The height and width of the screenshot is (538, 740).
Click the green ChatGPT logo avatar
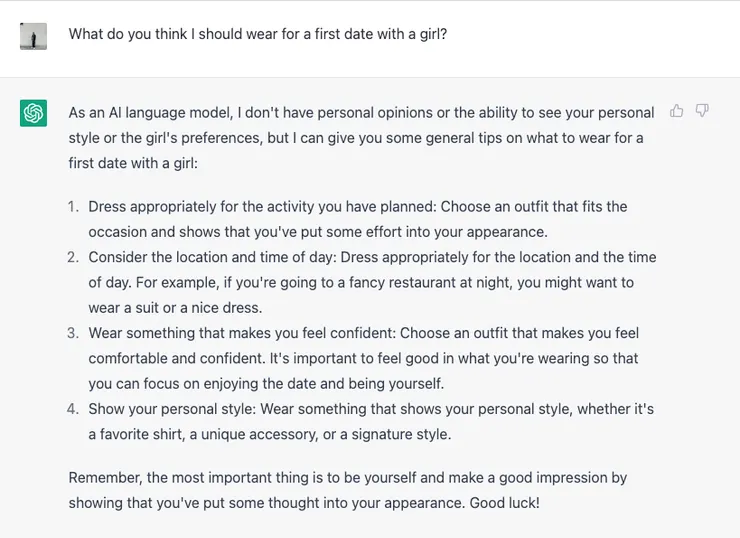(x=34, y=113)
